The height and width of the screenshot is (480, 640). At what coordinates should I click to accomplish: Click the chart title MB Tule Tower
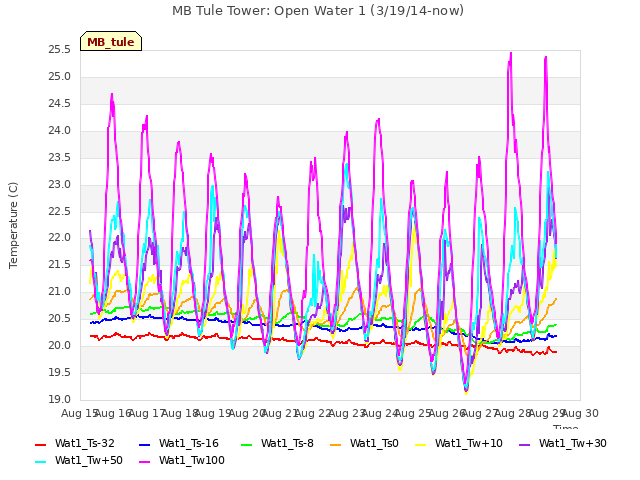tap(318, 11)
